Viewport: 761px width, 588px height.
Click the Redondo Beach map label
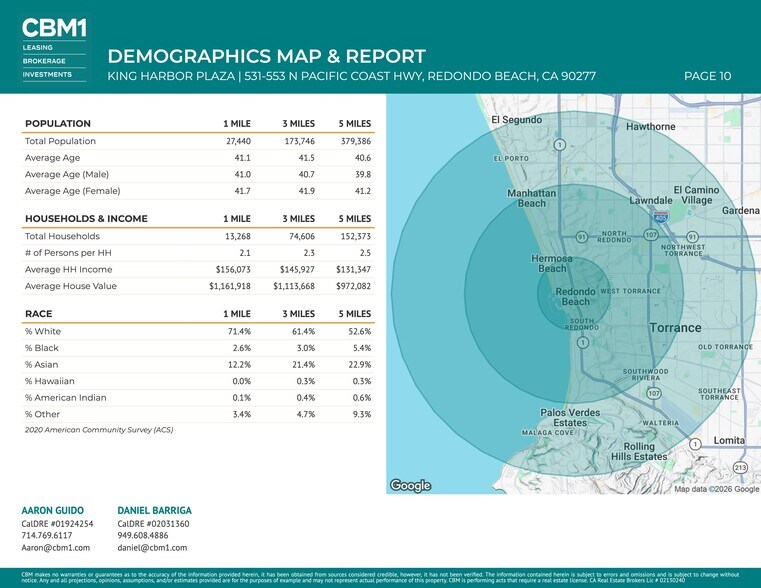[575, 296]
